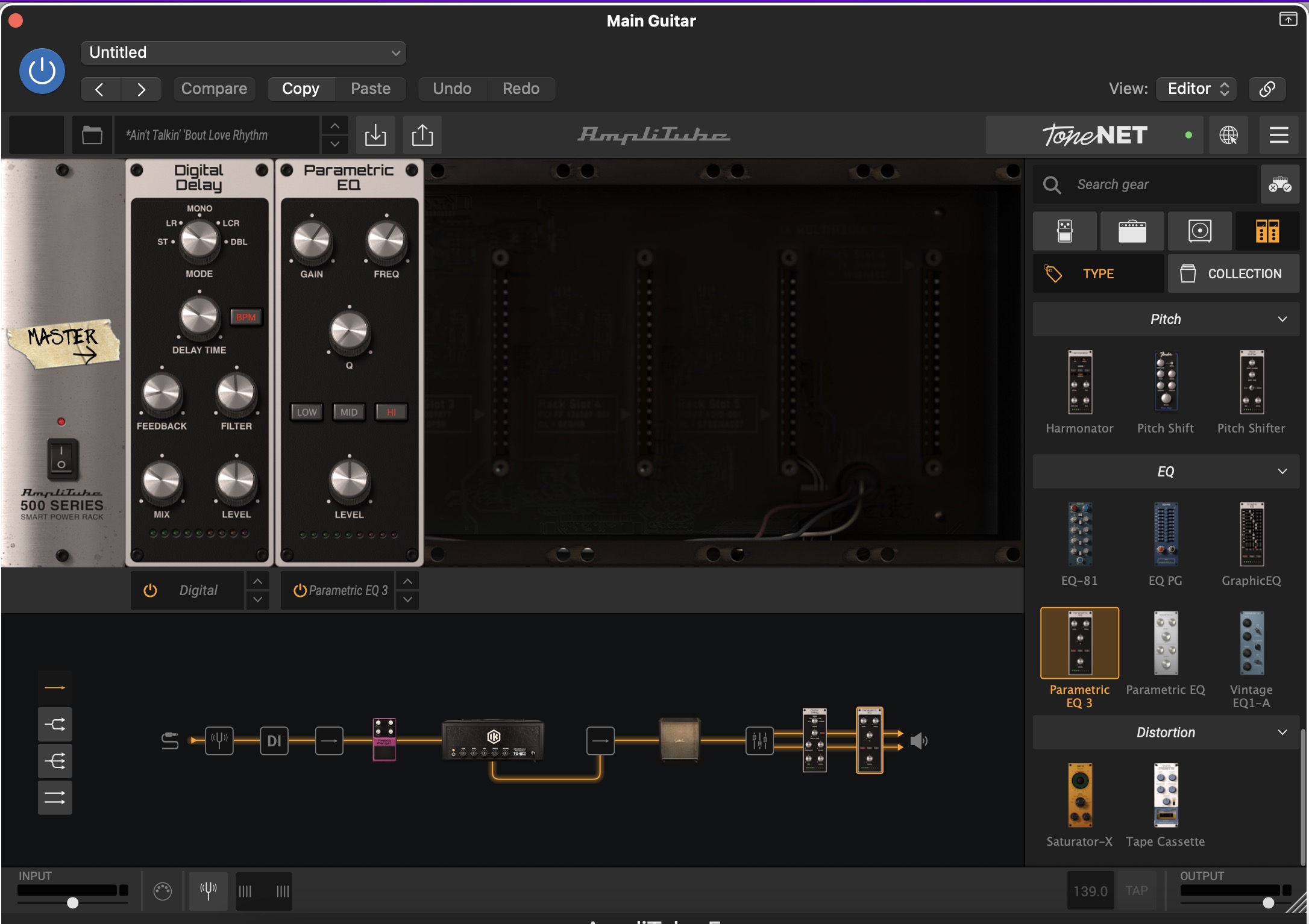Screen dimensions: 1309x924
Task: Select the two-way split routing icon
Action: coord(55,724)
